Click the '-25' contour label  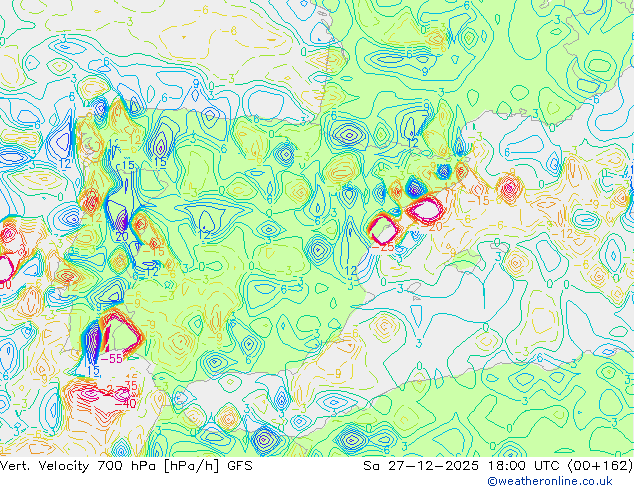coord(383,247)
